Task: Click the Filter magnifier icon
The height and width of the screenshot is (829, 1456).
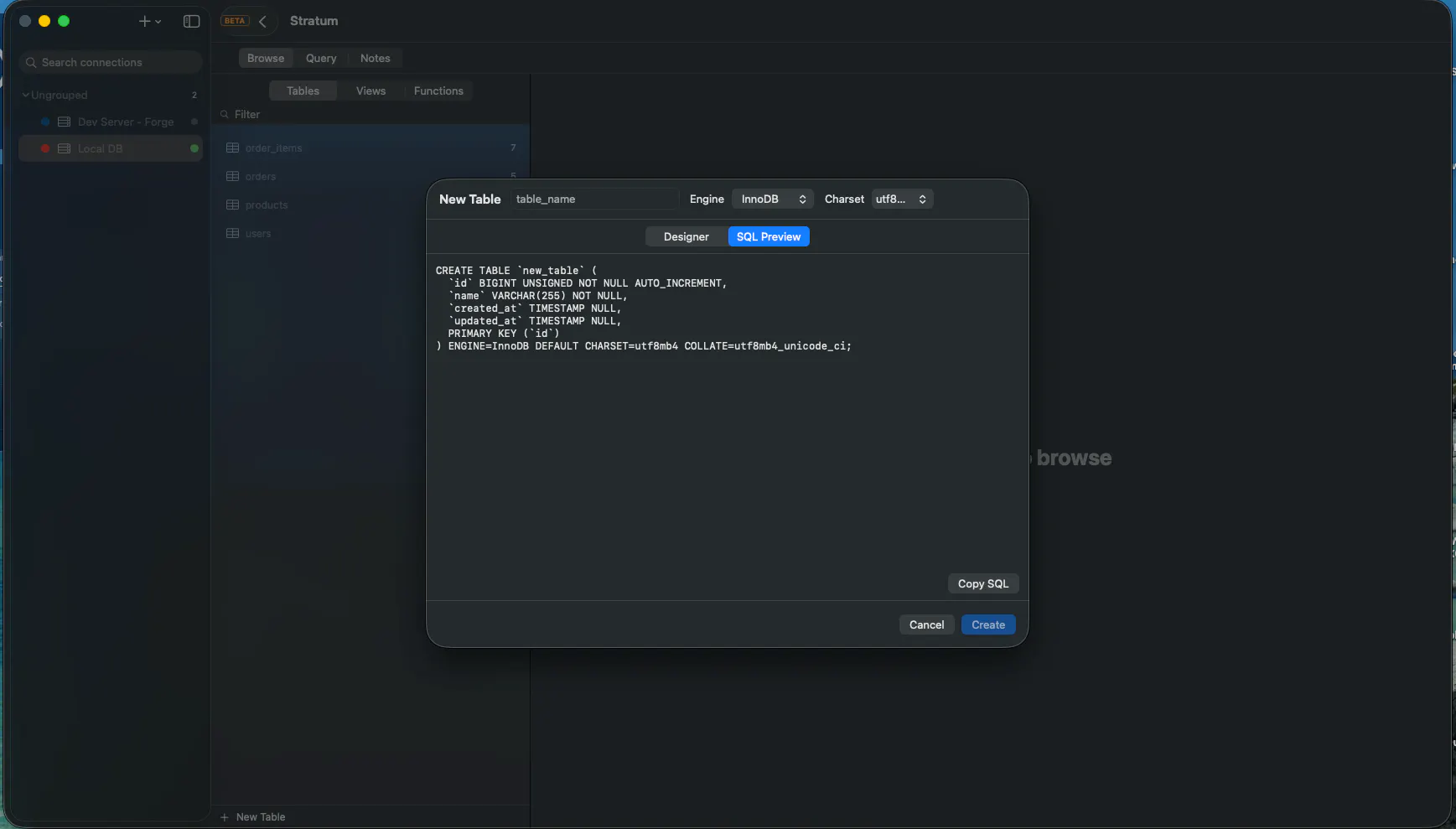Action: point(225,115)
